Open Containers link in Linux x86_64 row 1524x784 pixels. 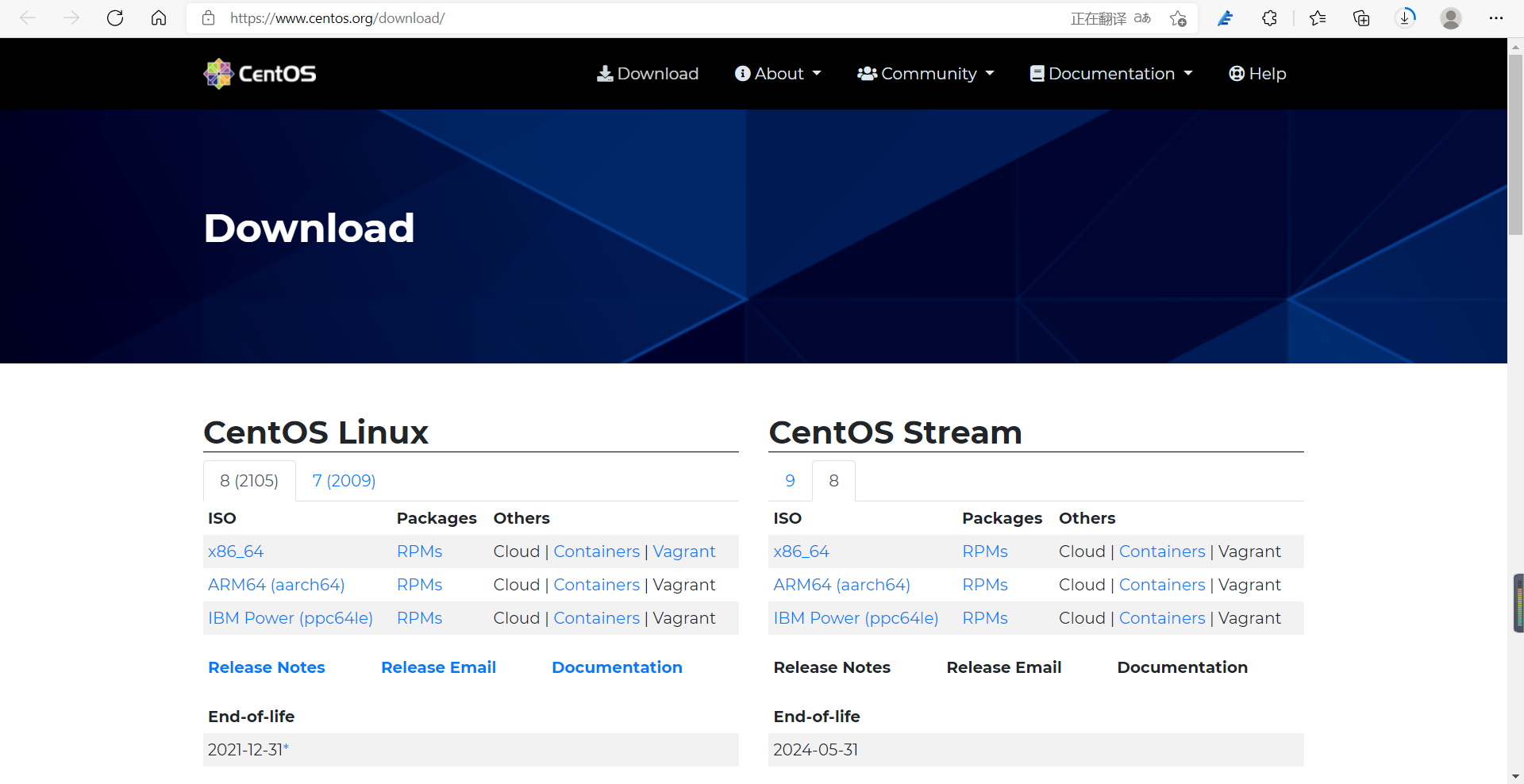pos(596,551)
